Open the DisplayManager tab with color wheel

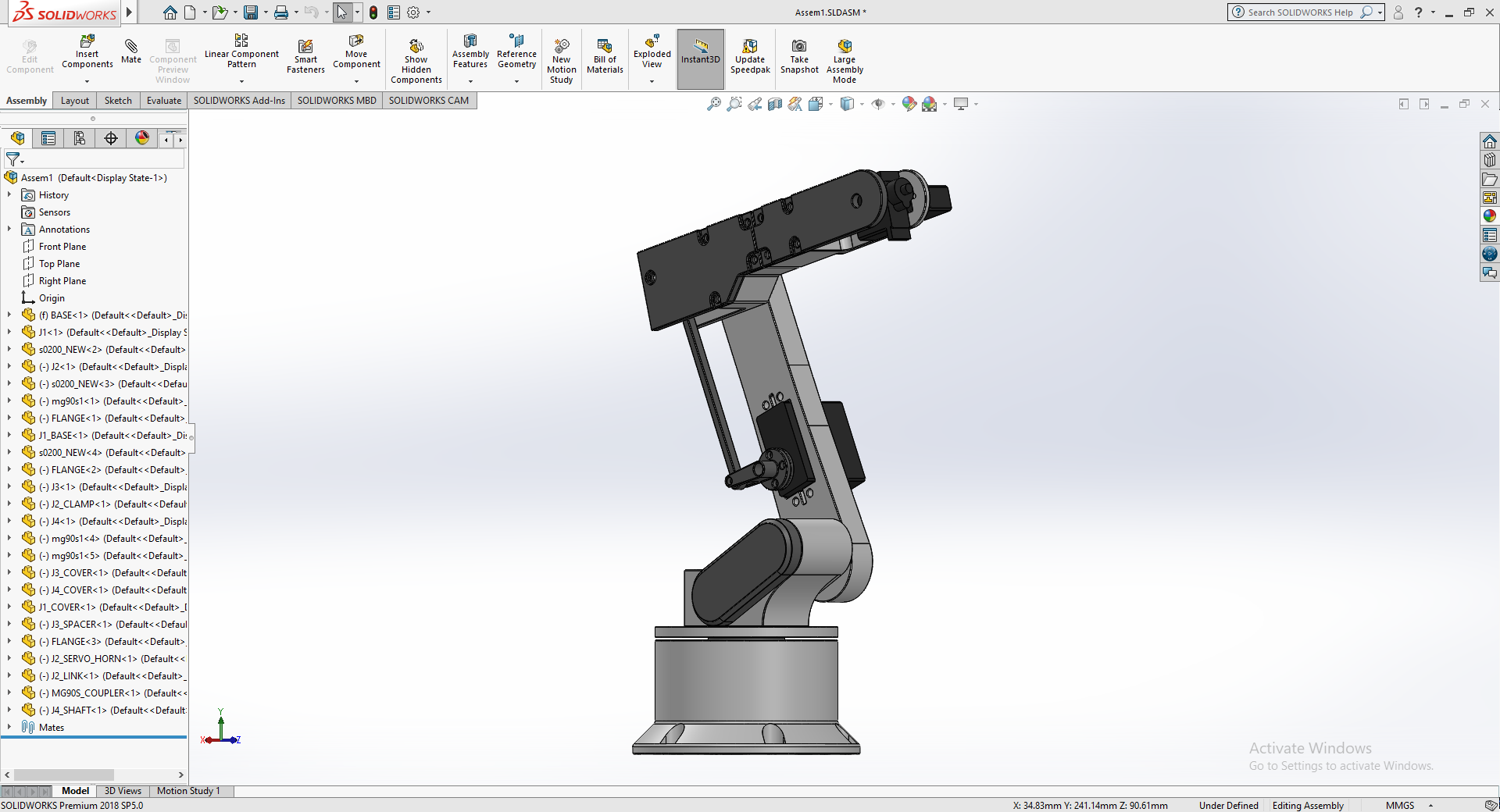click(142, 138)
